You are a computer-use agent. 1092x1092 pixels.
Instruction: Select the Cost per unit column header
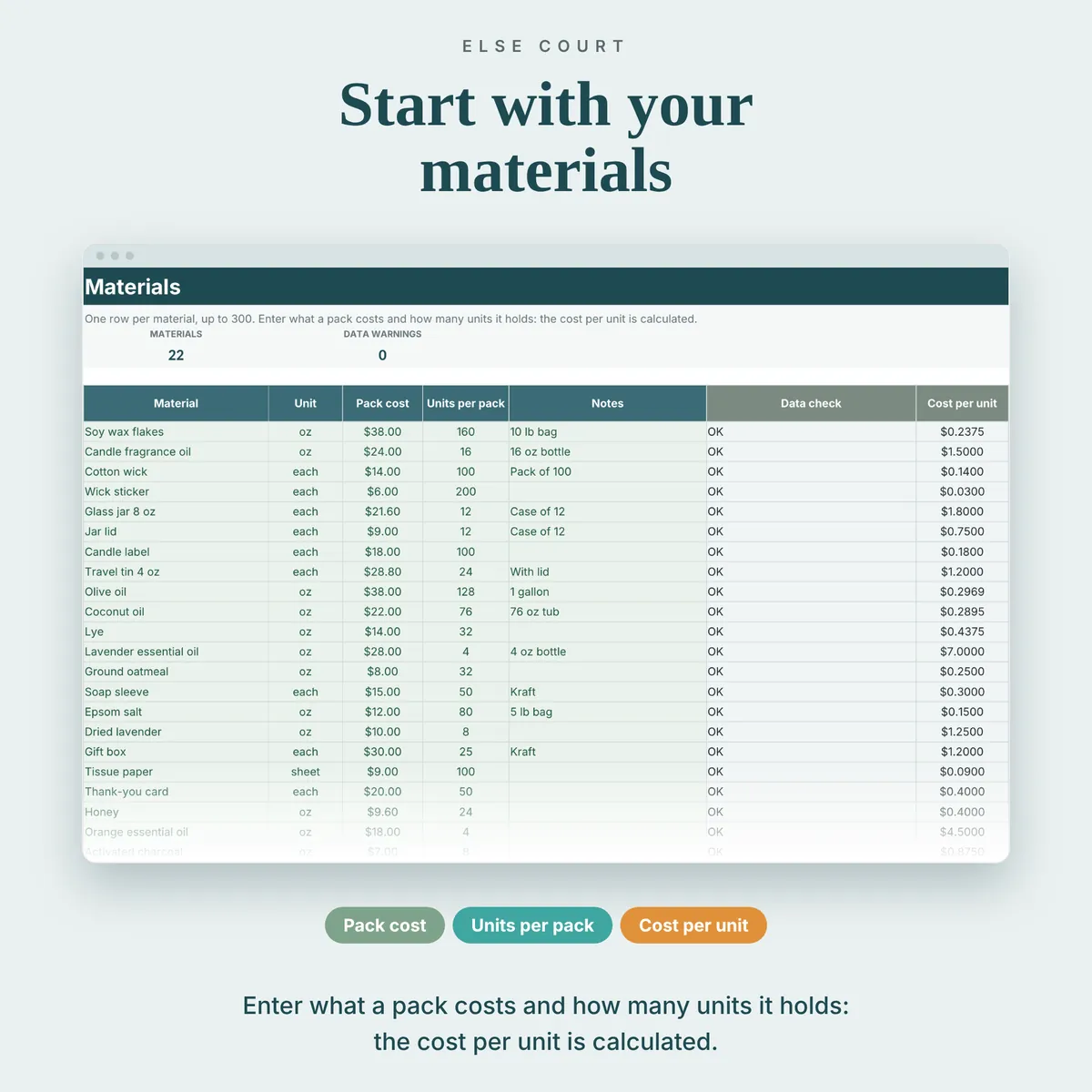click(x=962, y=403)
